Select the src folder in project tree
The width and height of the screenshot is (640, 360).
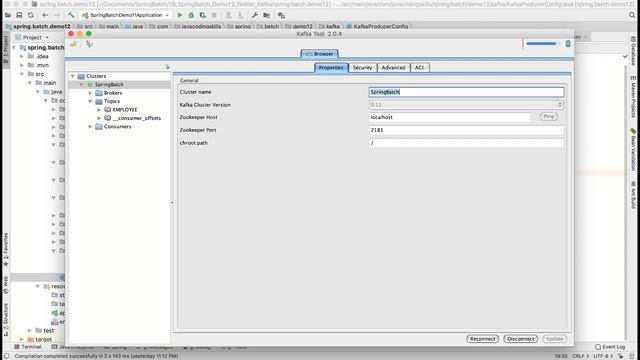[36, 74]
